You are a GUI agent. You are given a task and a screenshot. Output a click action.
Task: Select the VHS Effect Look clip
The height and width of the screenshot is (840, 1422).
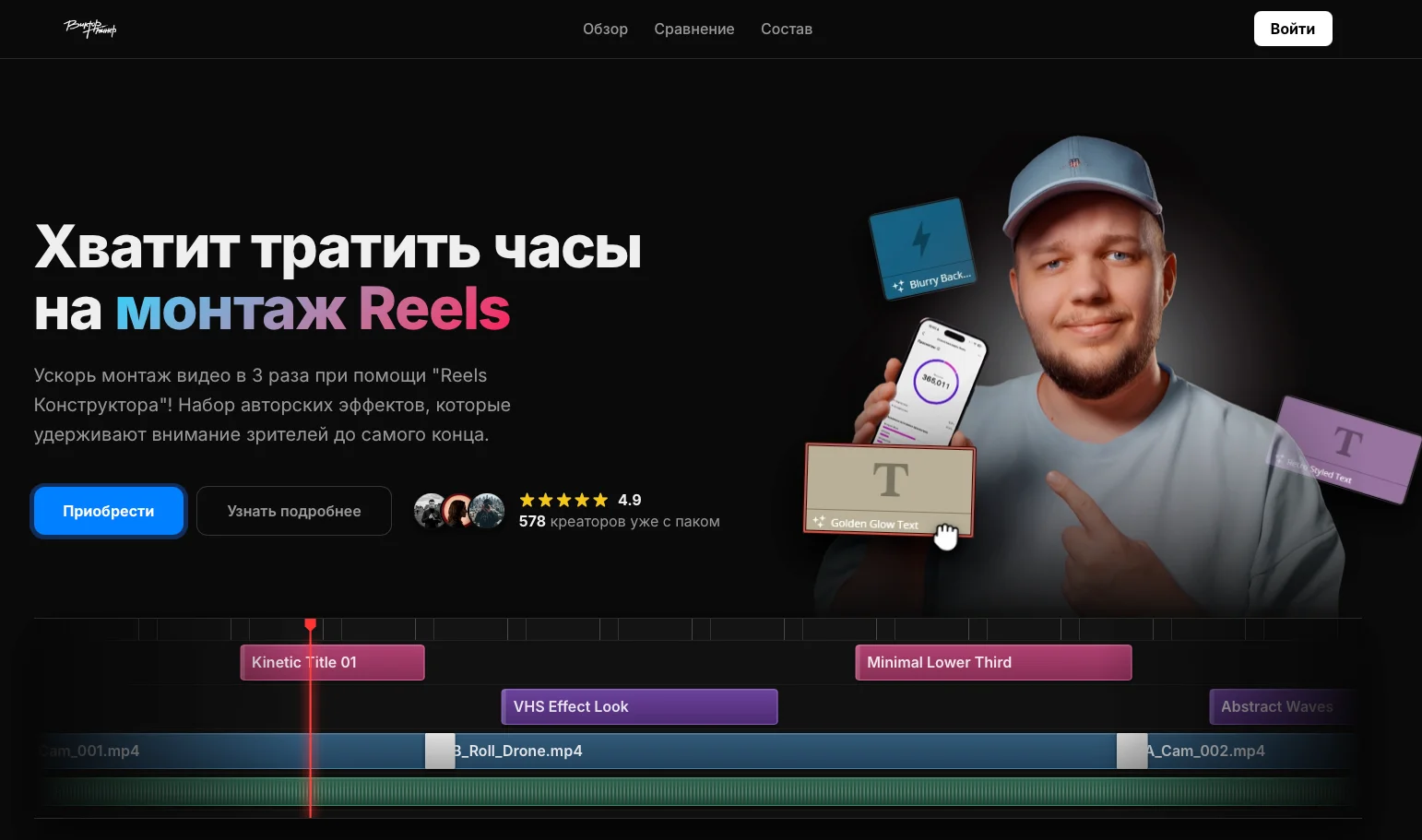click(x=639, y=706)
